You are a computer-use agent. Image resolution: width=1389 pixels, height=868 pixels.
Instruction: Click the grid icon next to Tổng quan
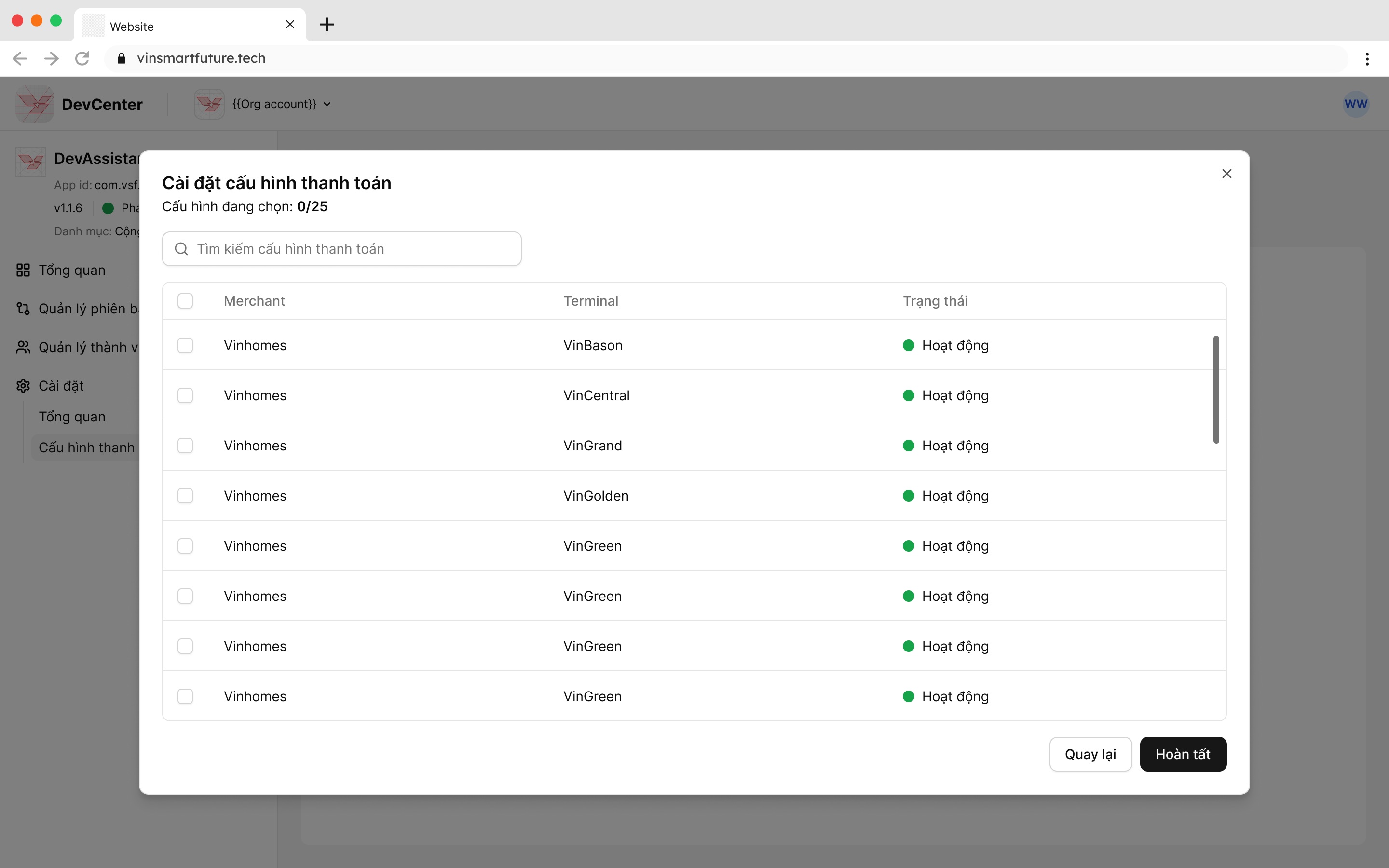click(23, 271)
